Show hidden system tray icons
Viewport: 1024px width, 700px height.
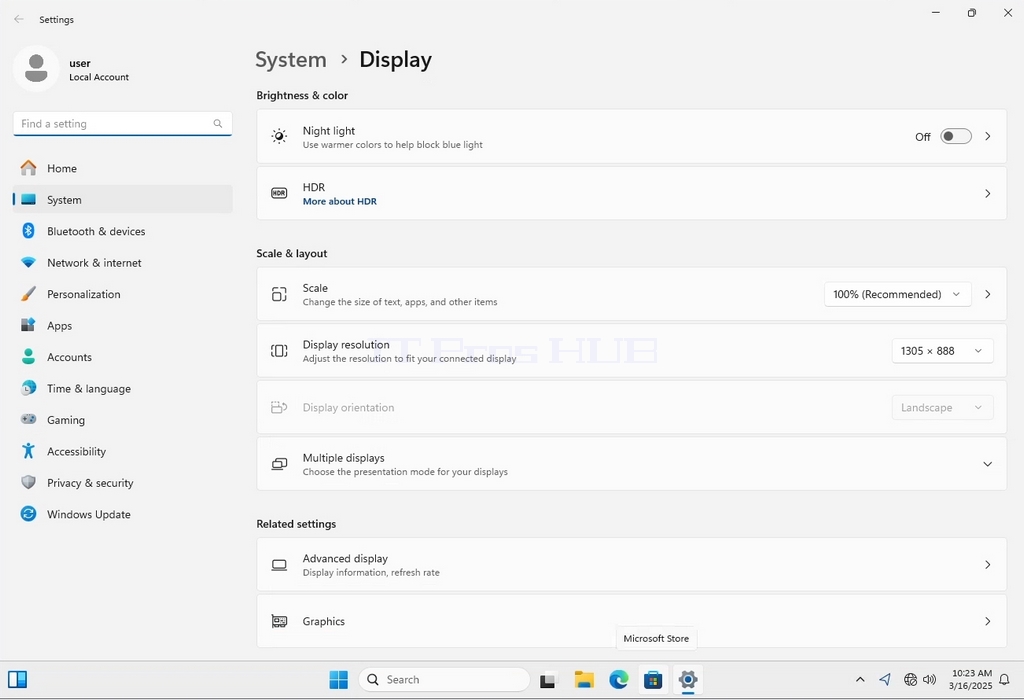pyautogui.click(x=860, y=680)
